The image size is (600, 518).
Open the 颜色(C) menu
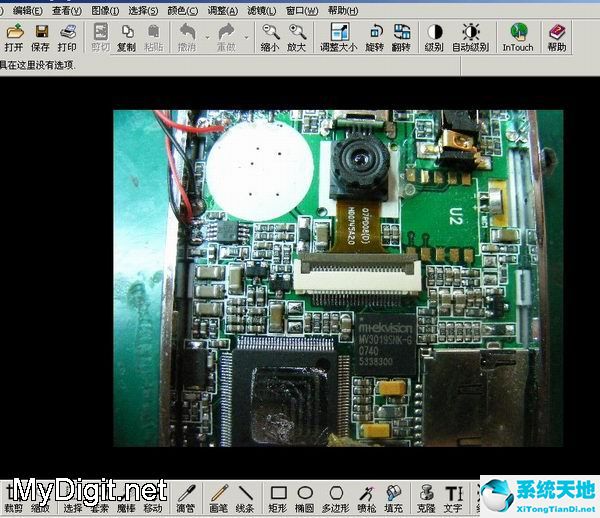(x=183, y=11)
